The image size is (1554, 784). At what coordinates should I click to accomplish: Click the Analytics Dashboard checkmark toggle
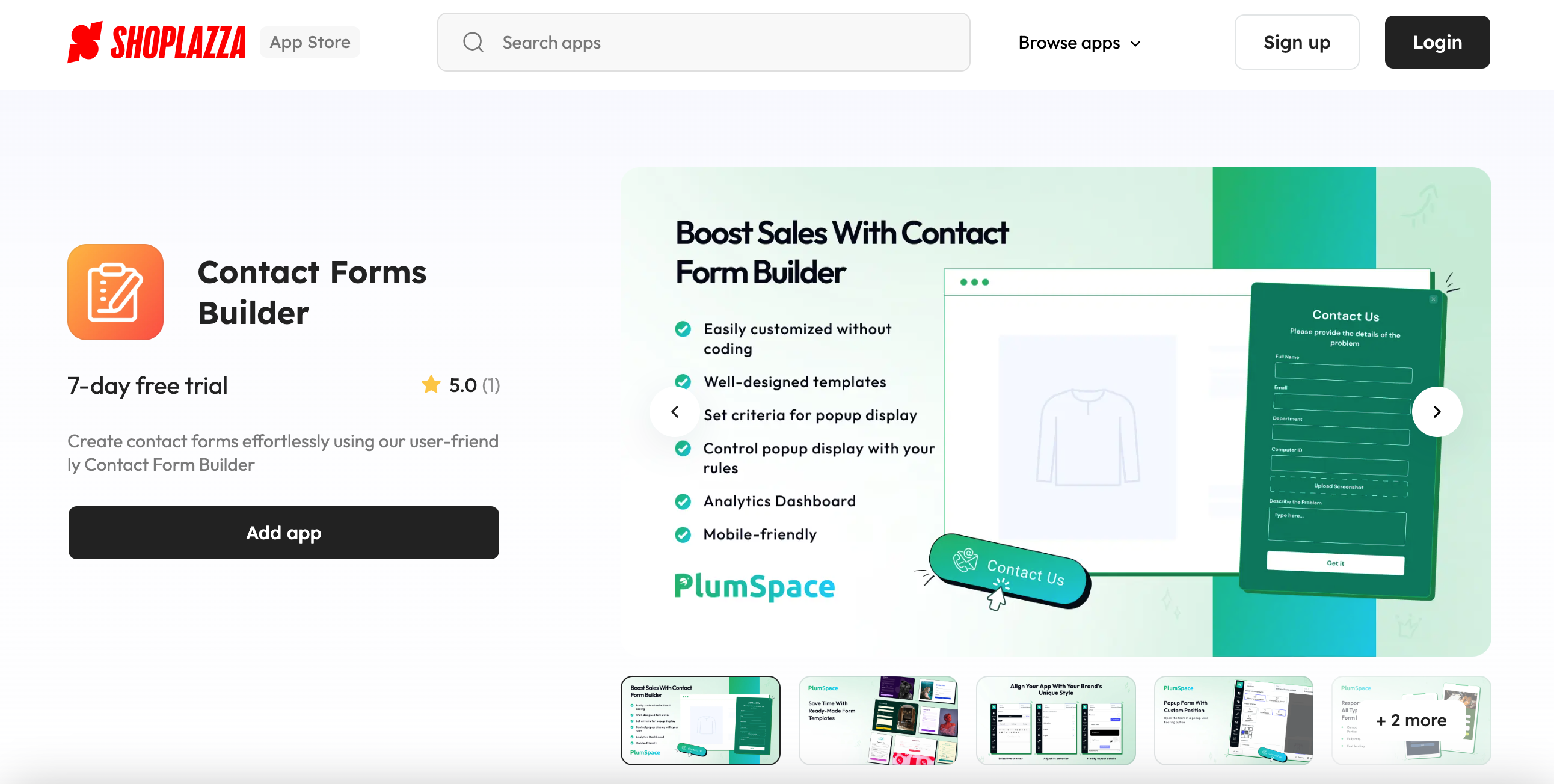pyautogui.click(x=683, y=501)
